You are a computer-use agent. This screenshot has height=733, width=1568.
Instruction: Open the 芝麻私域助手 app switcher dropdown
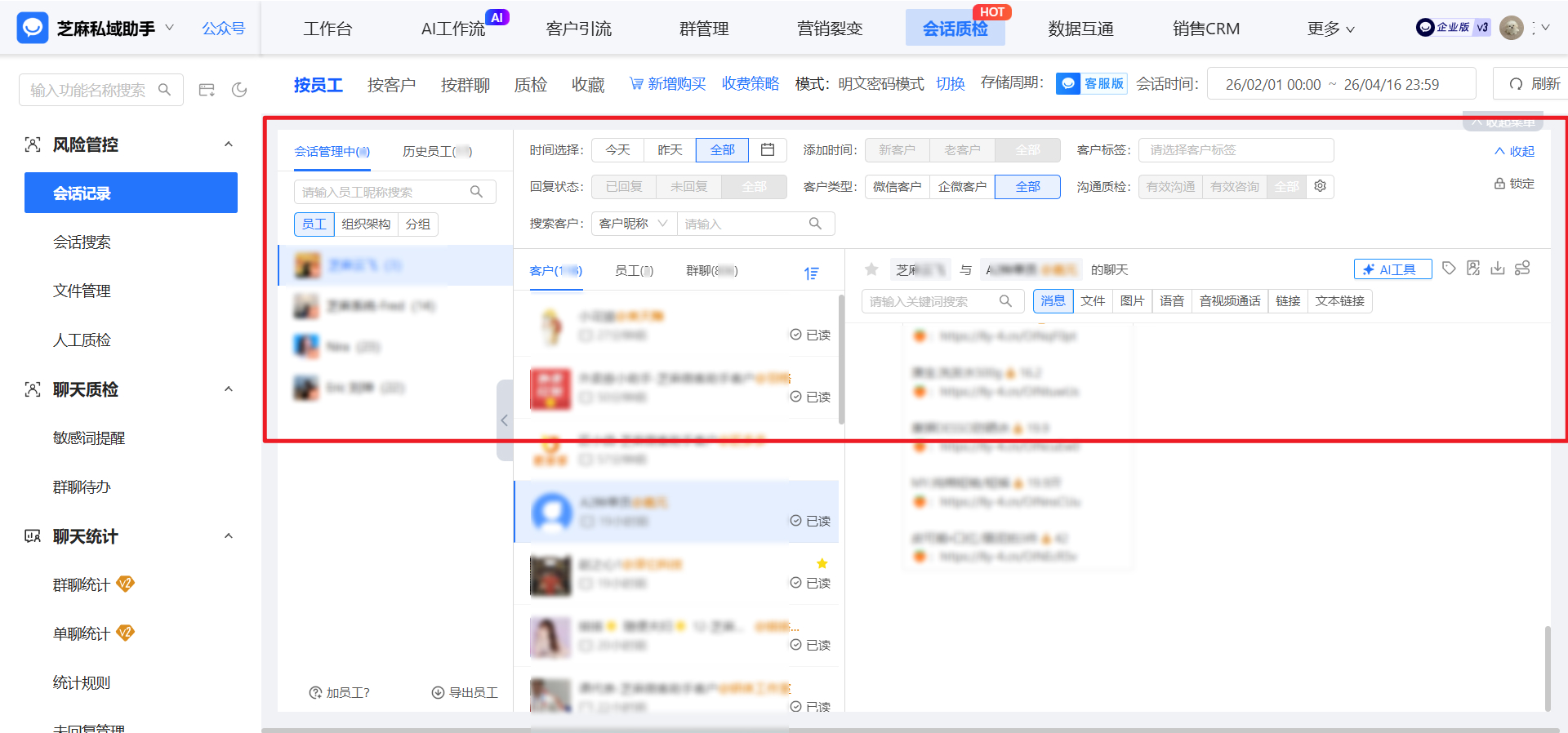pos(169,28)
